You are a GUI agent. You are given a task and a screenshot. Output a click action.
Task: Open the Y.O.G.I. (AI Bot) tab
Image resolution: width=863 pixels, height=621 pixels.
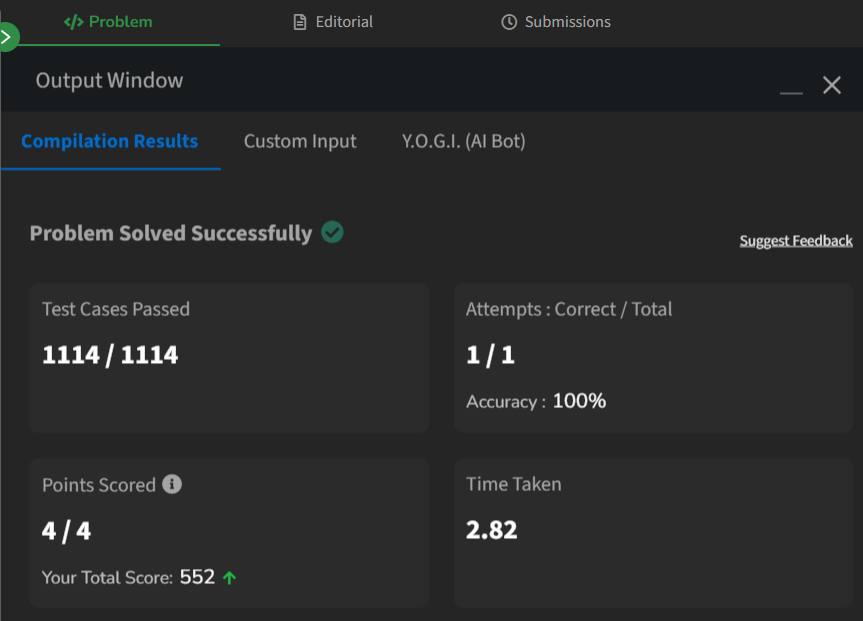(x=463, y=141)
